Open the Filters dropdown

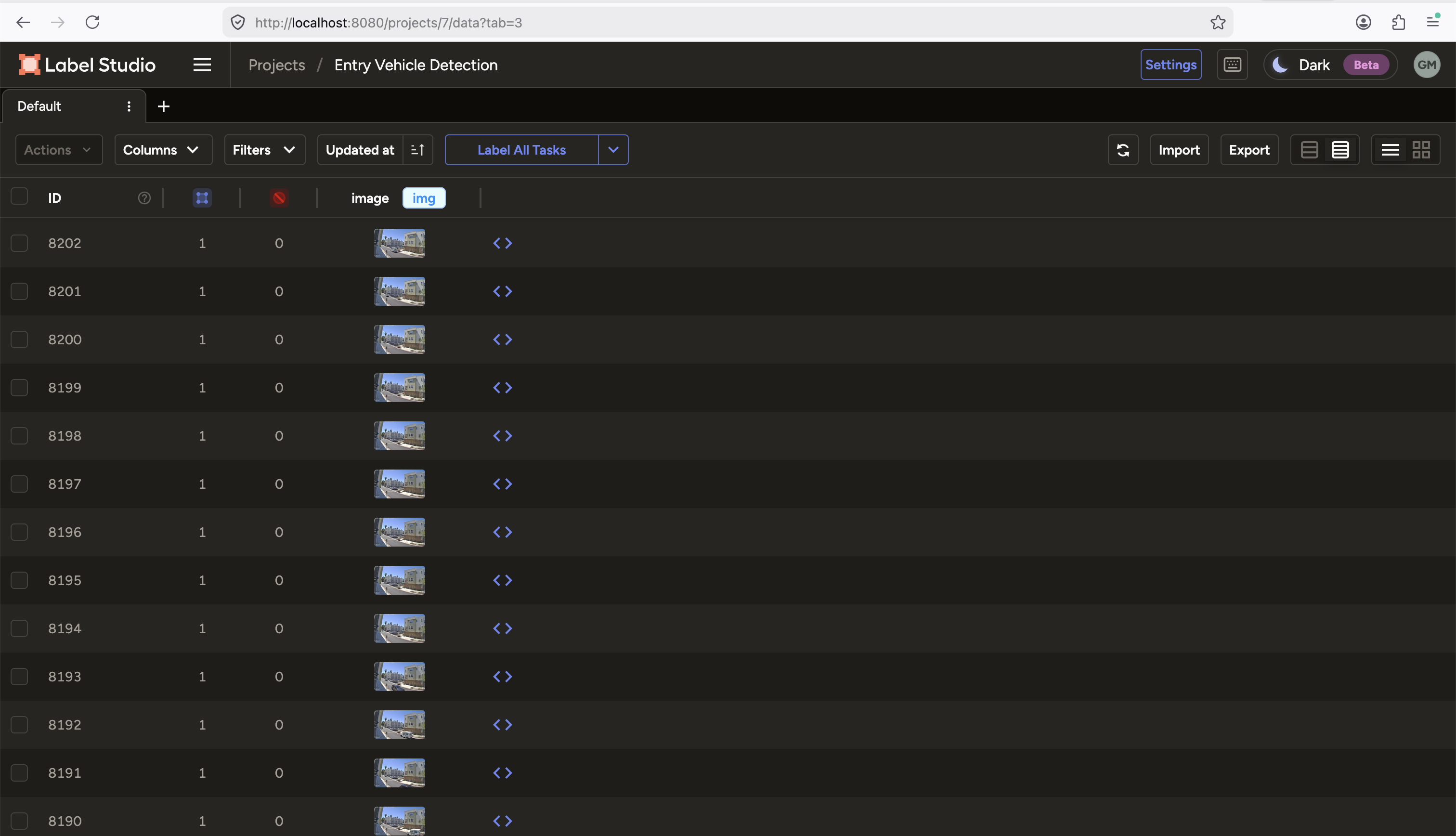click(264, 150)
